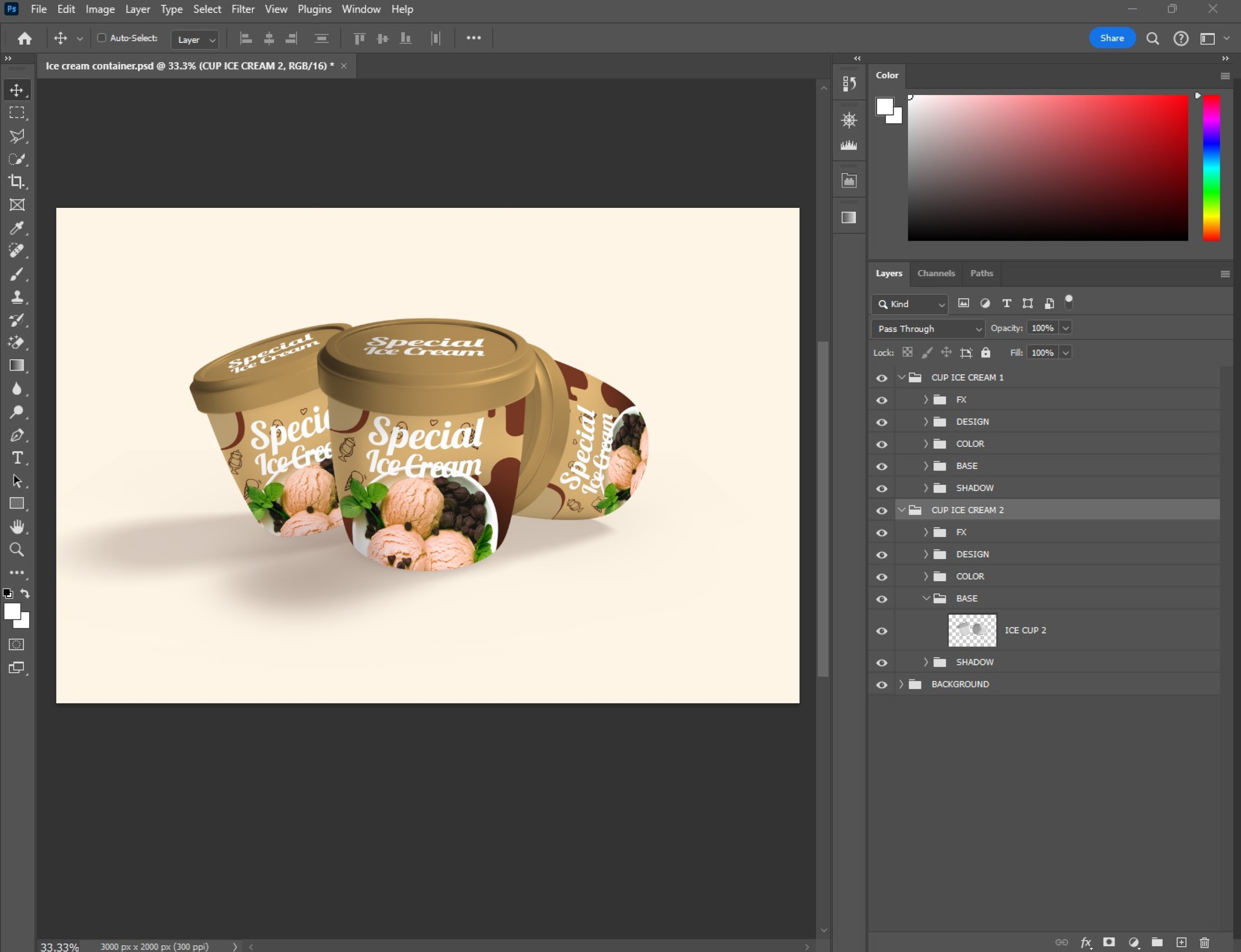1241x952 pixels.
Task: Select the Clone Stamp tool
Action: tap(17, 296)
